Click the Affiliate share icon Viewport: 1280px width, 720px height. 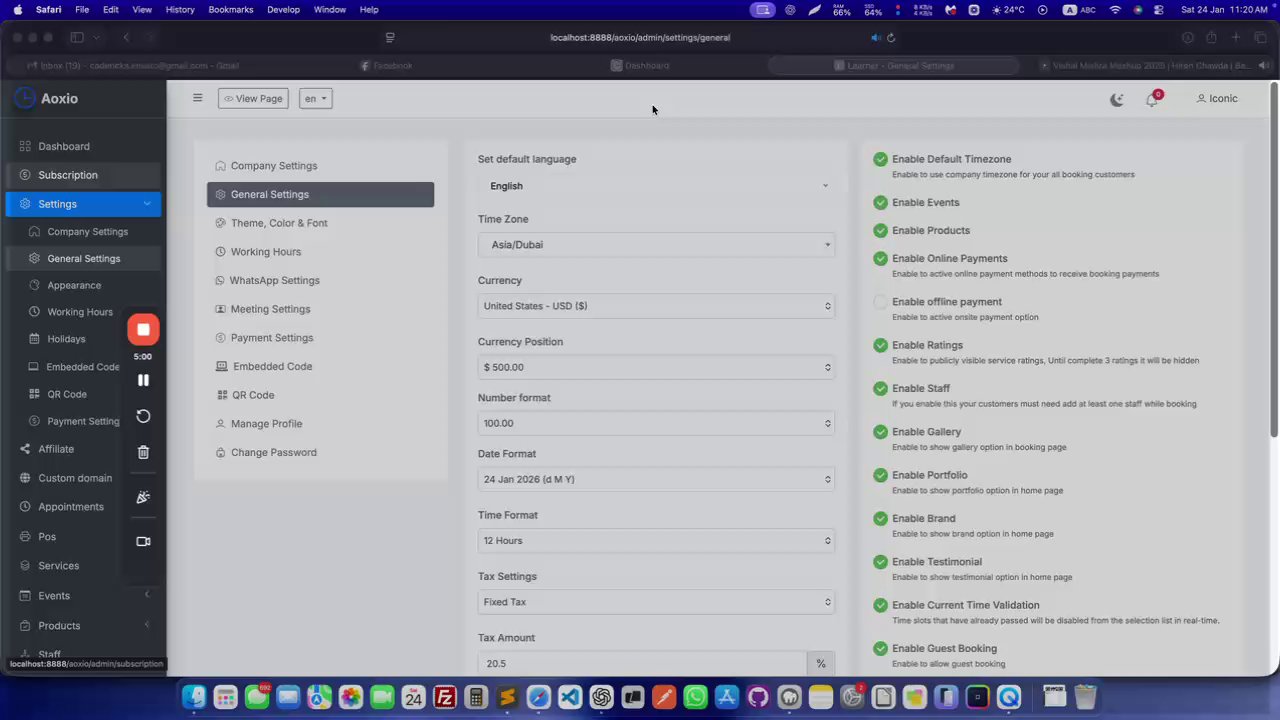pos(25,449)
